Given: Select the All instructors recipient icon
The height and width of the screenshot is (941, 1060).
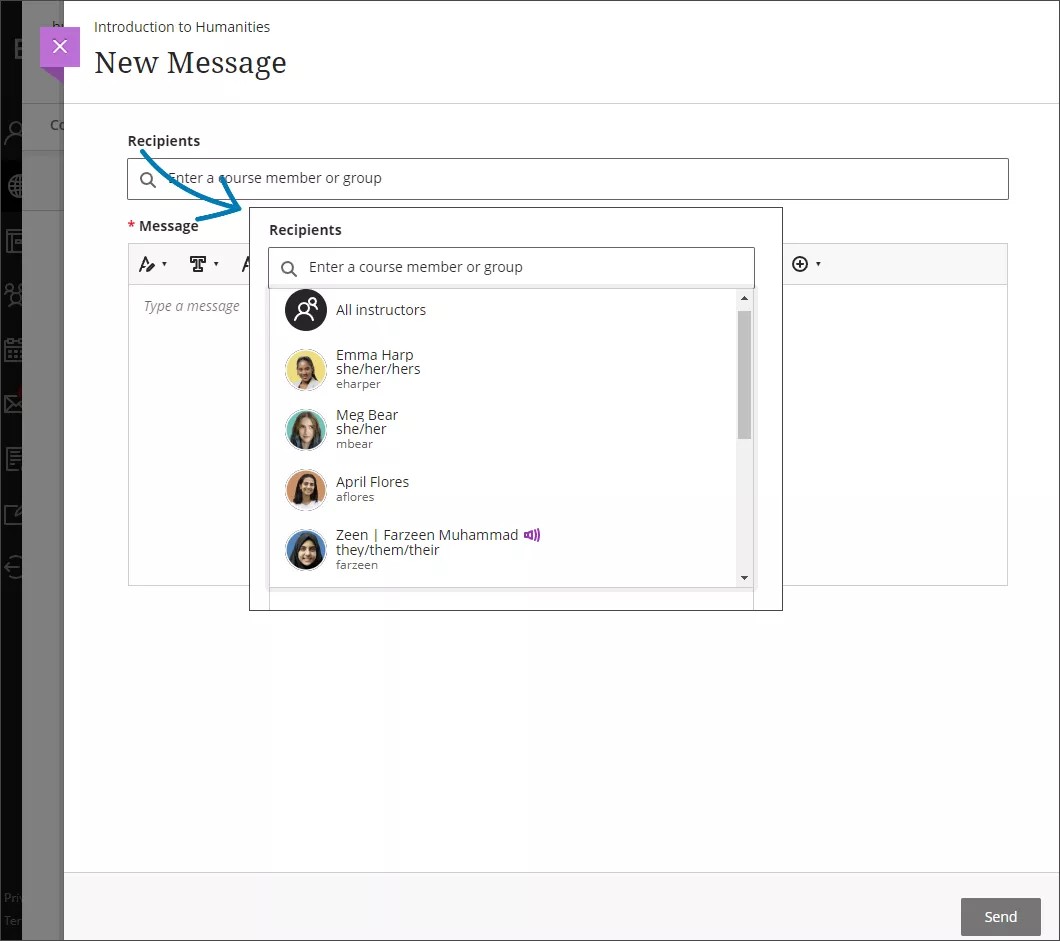Looking at the screenshot, I should coord(305,310).
